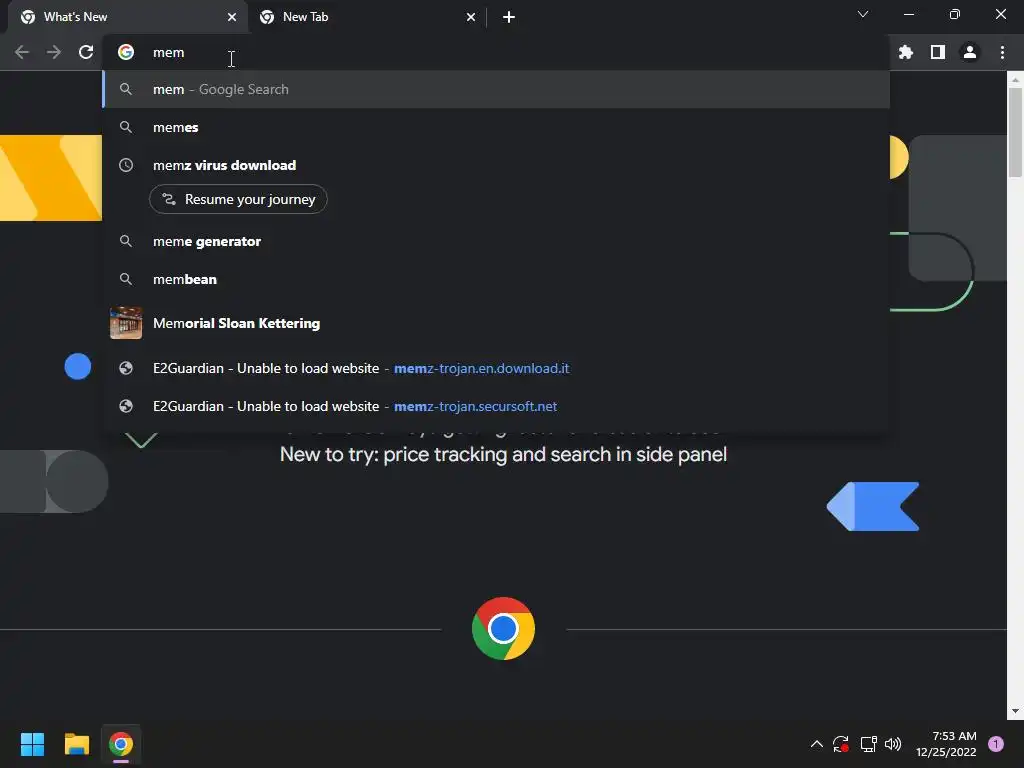This screenshot has height=768, width=1024.
Task: Click the globe icon of en.download.it entry
Action: (126, 368)
